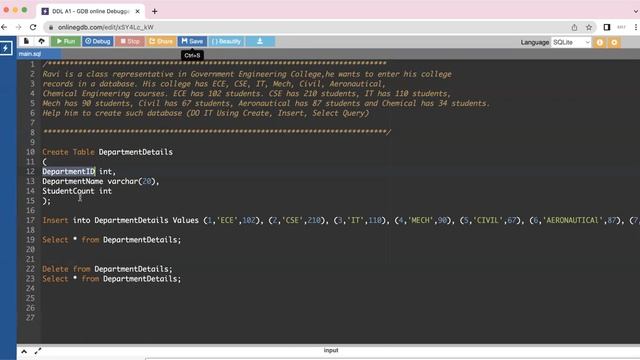The width and height of the screenshot is (640, 360).
Task: Click 'Select * from DepartmentDetails;' on line 23
Action: (x=111, y=279)
